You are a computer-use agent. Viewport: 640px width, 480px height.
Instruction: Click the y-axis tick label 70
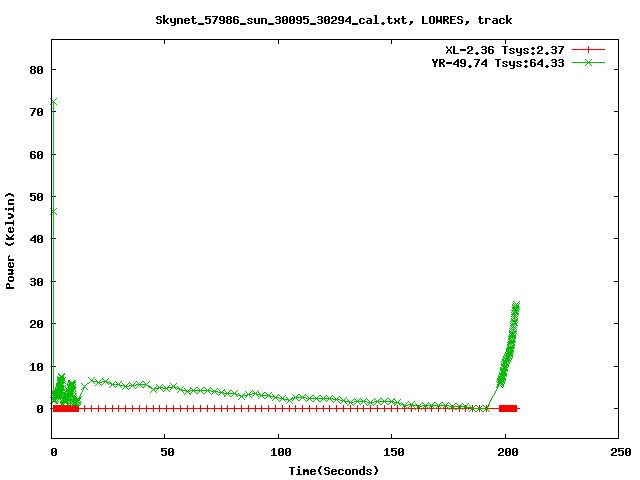pos(36,112)
